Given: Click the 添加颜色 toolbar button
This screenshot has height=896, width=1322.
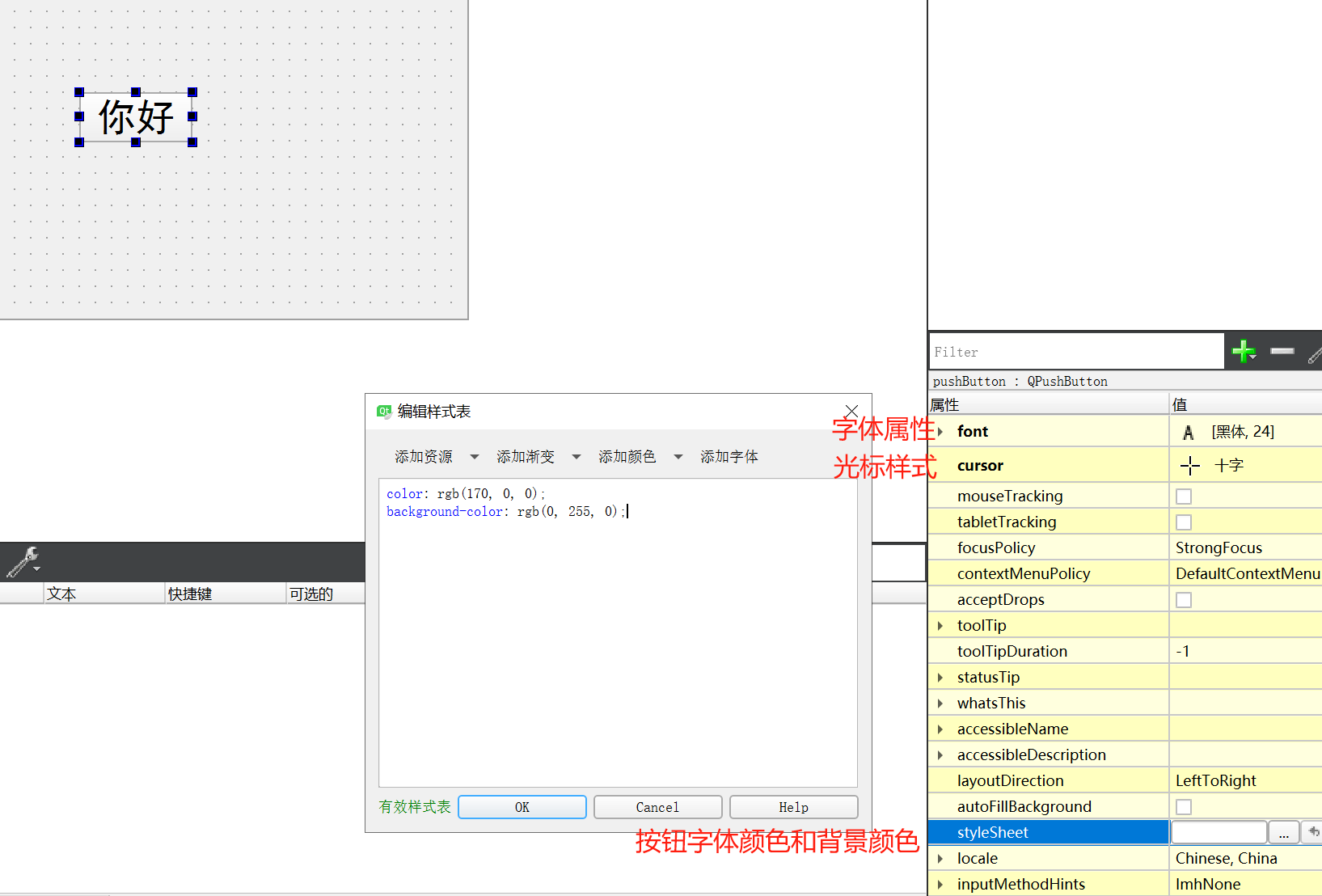Looking at the screenshot, I should tap(627, 457).
